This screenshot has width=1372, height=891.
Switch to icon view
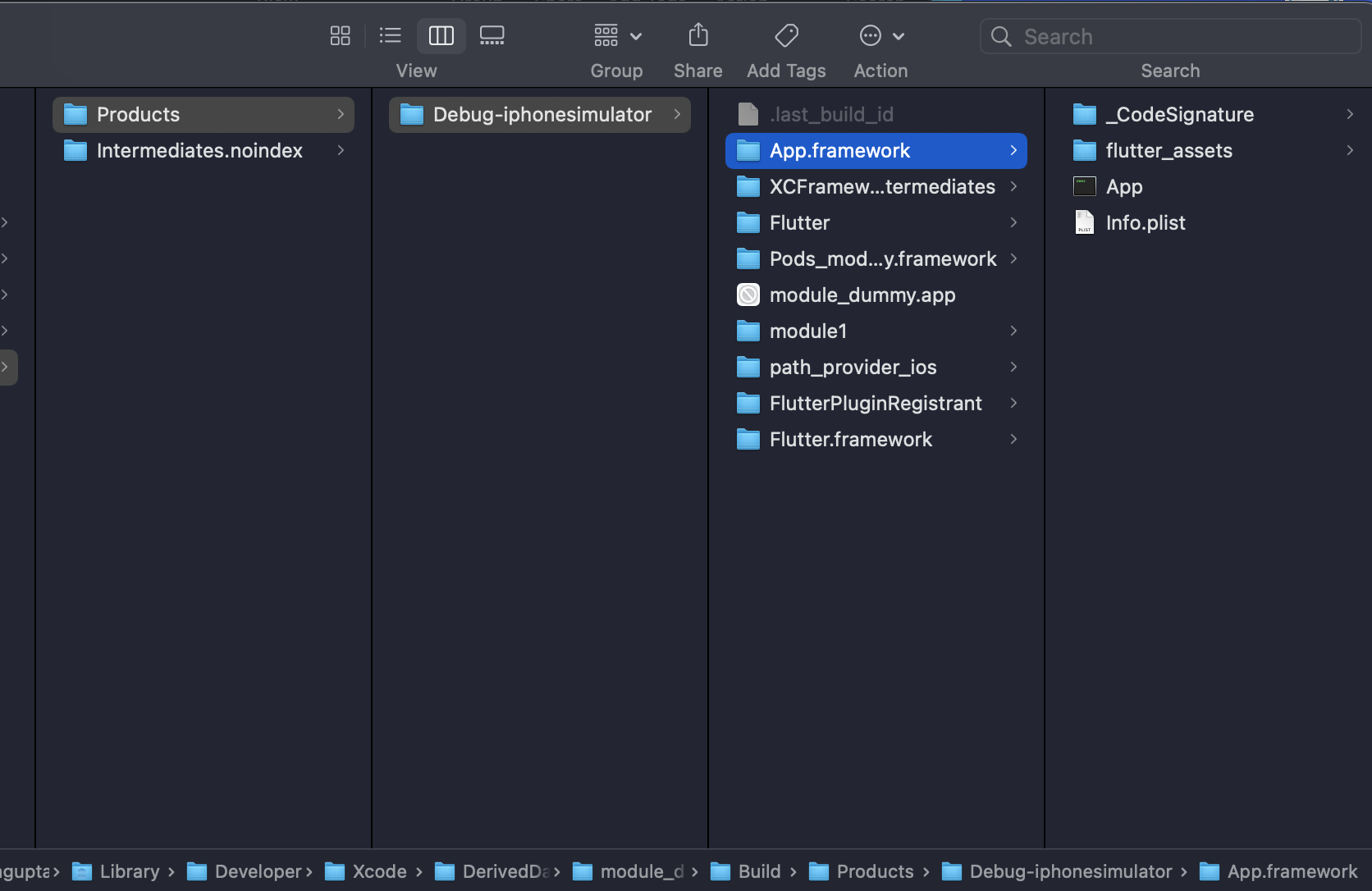(x=340, y=35)
